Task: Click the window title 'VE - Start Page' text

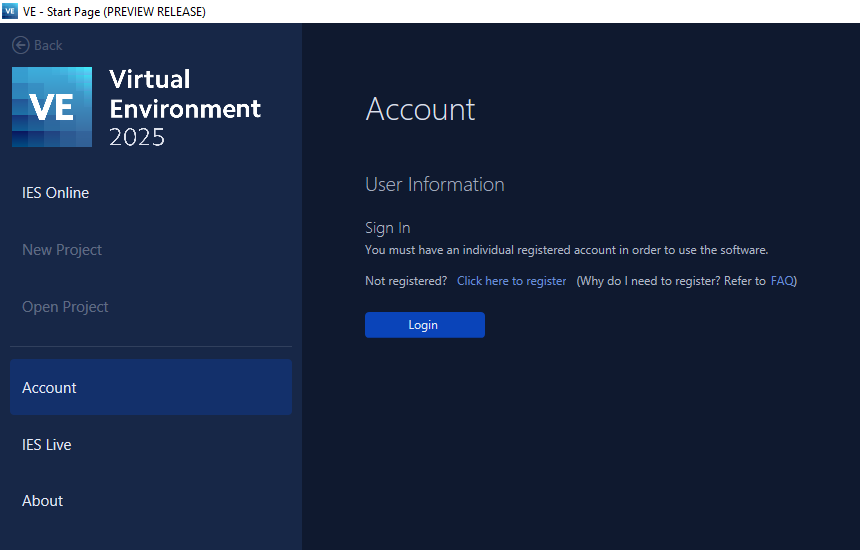Action: pos(114,11)
